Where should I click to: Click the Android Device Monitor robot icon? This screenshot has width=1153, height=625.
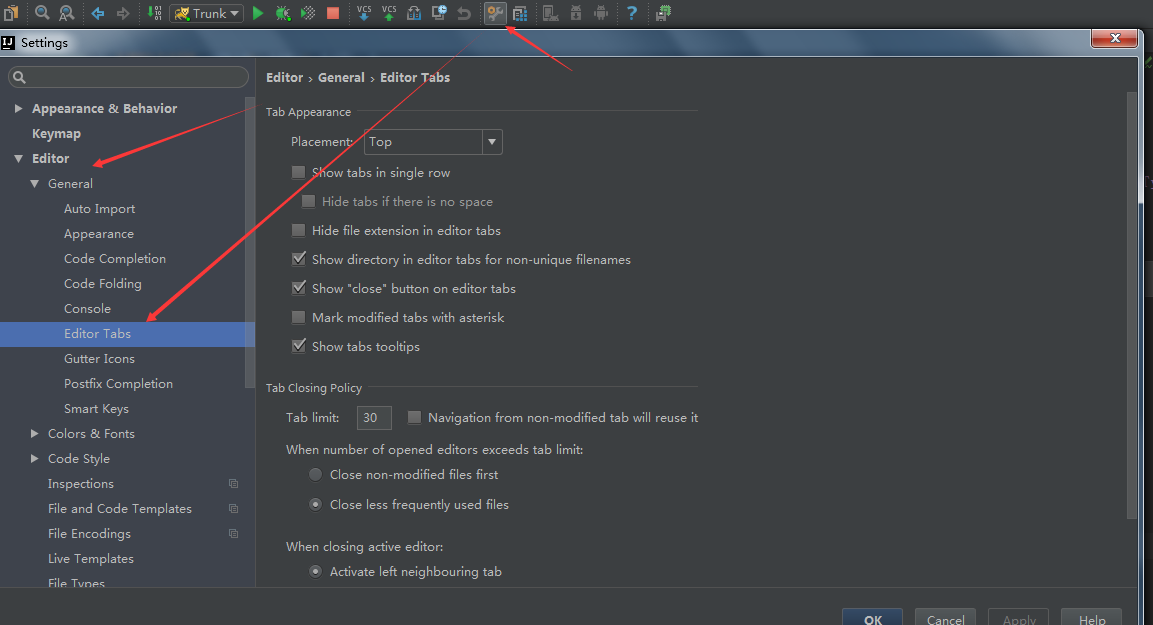[601, 13]
